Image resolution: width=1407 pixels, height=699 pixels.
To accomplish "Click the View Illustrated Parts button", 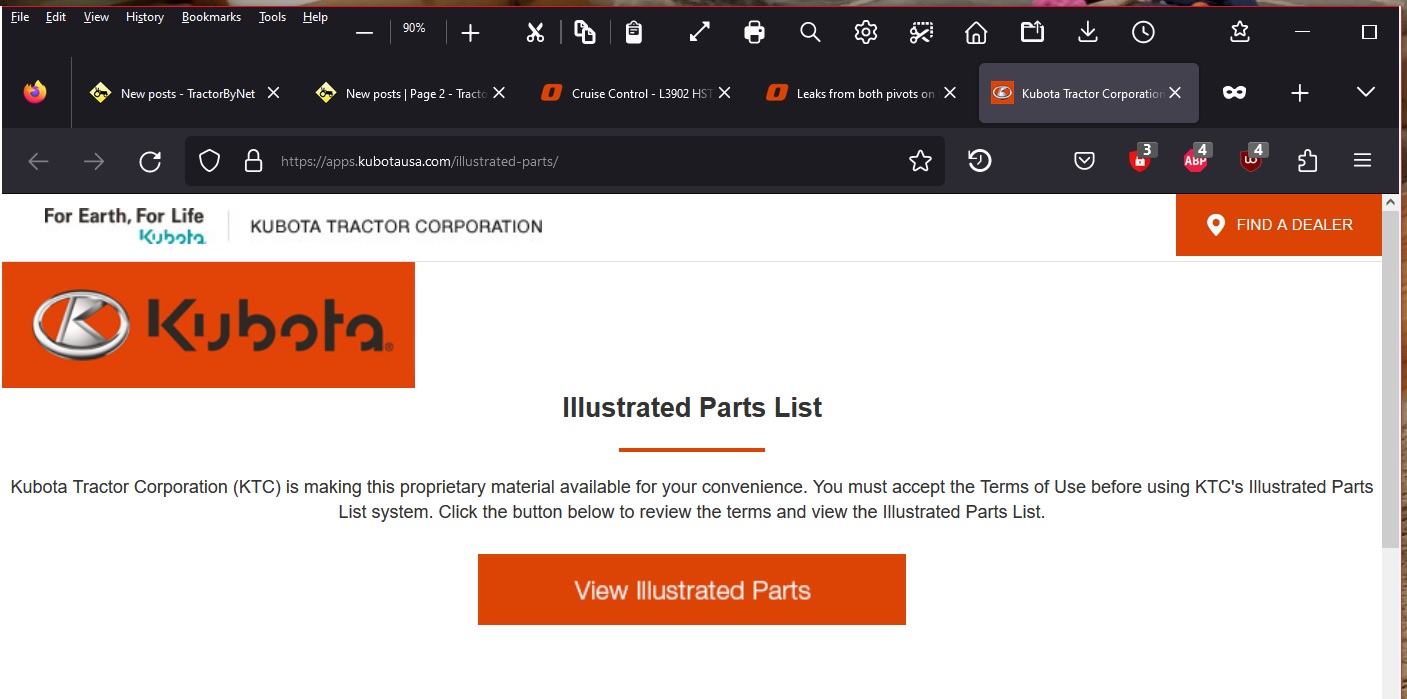I will point(692,590).
